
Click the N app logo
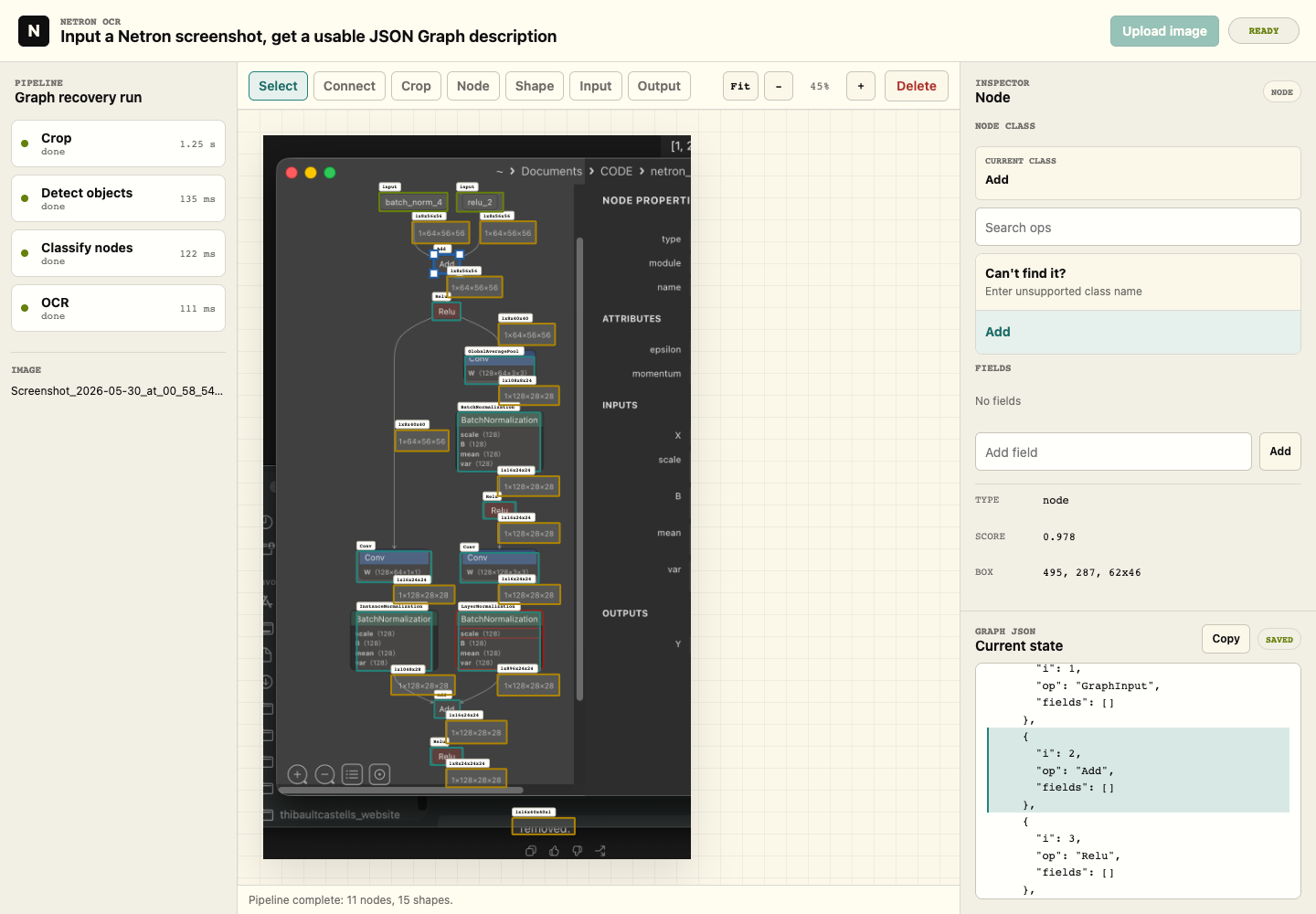point(34,31)
